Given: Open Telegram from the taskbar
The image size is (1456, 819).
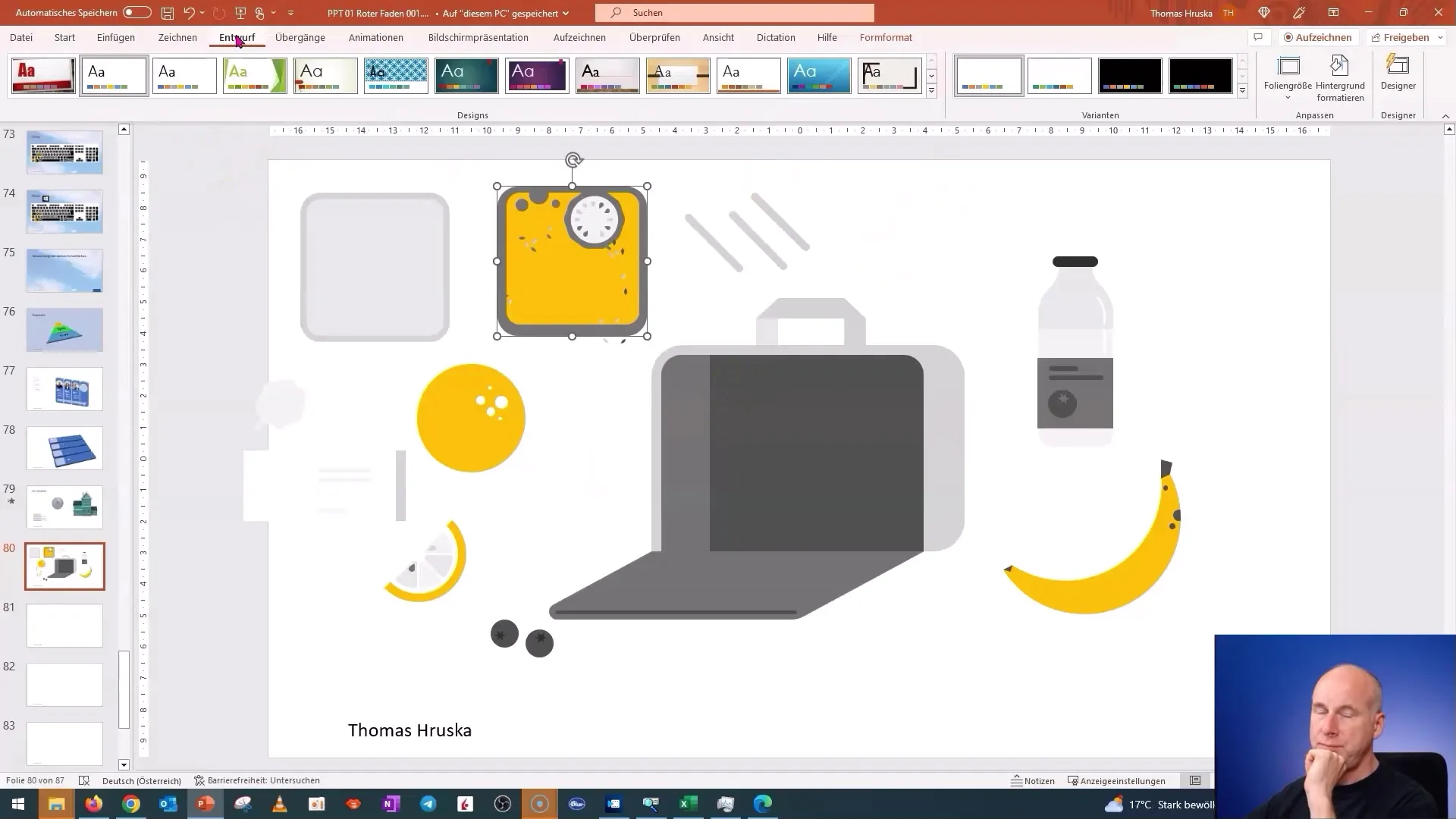Looking at the screenshot, I should pyautogui.click(x=428, y=804).
